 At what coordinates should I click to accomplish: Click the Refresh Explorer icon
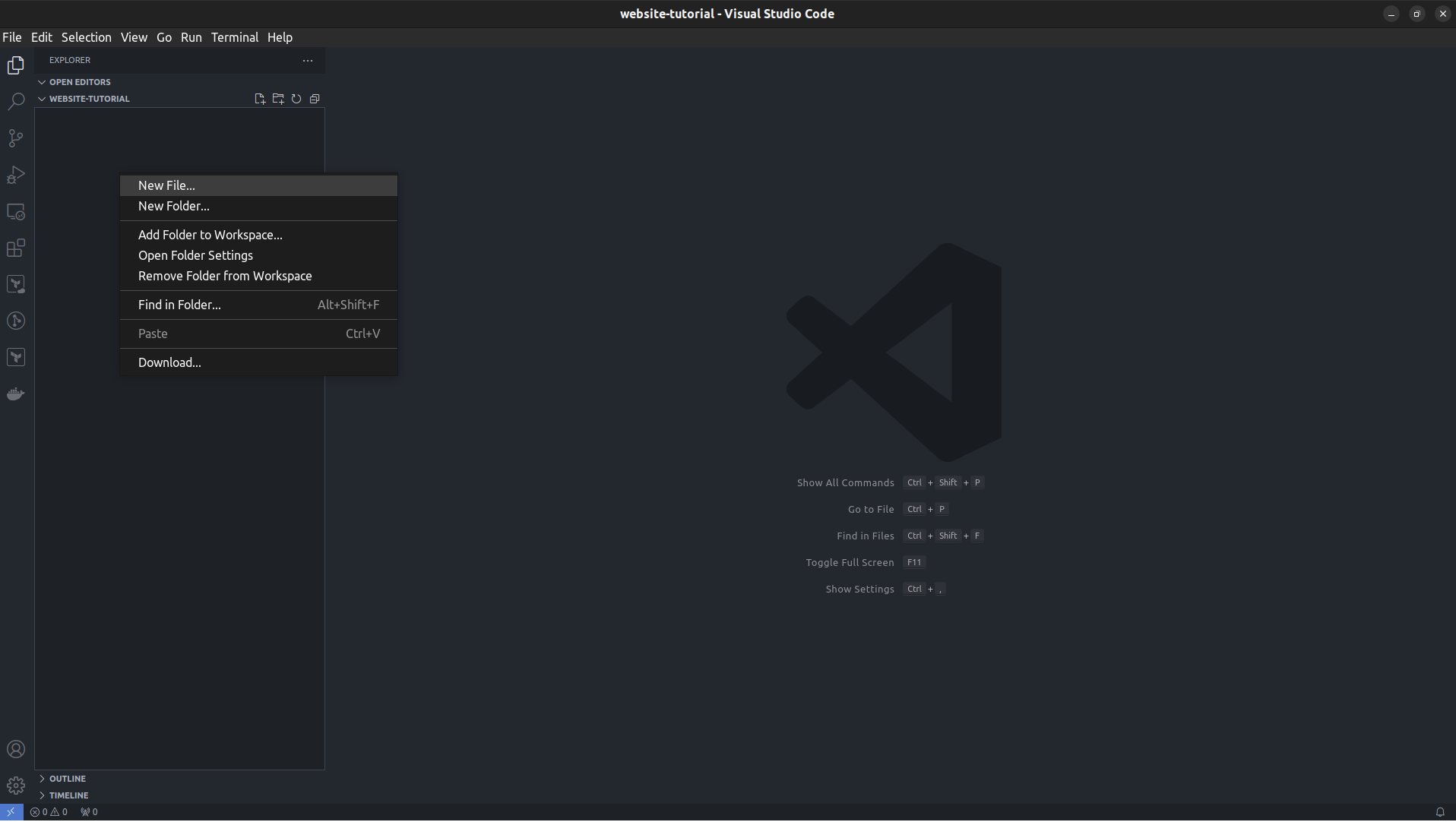coord(296,99)
